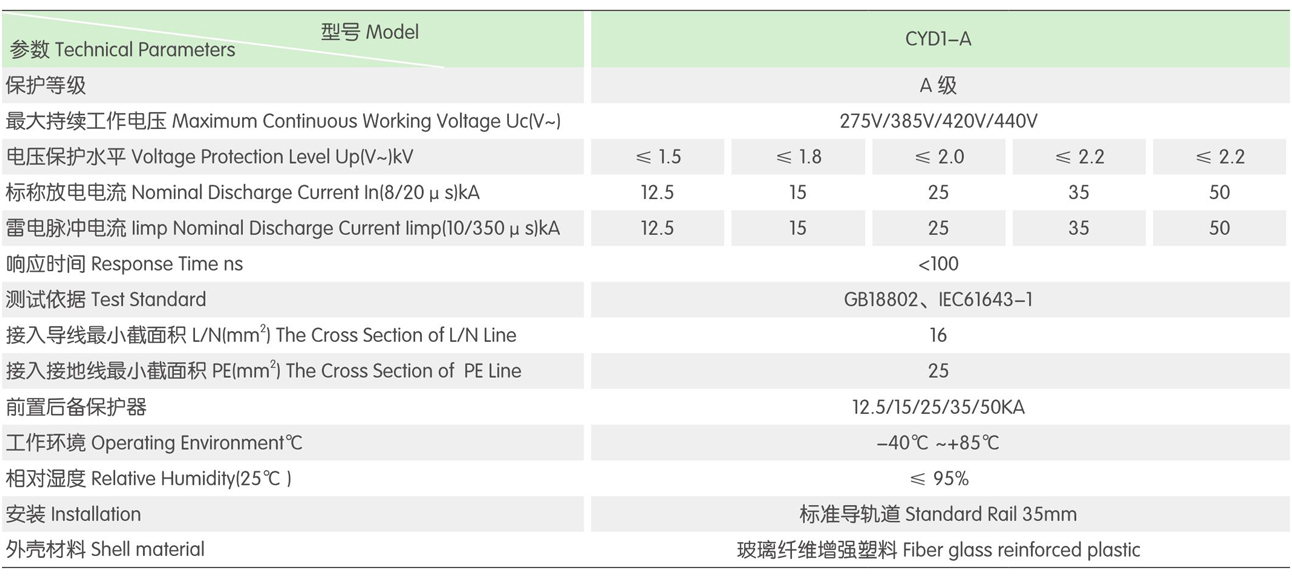Select the ≤ 2.0 voltage protection cell
Screen dimensions: 1292x578
(x=937, y=157)
